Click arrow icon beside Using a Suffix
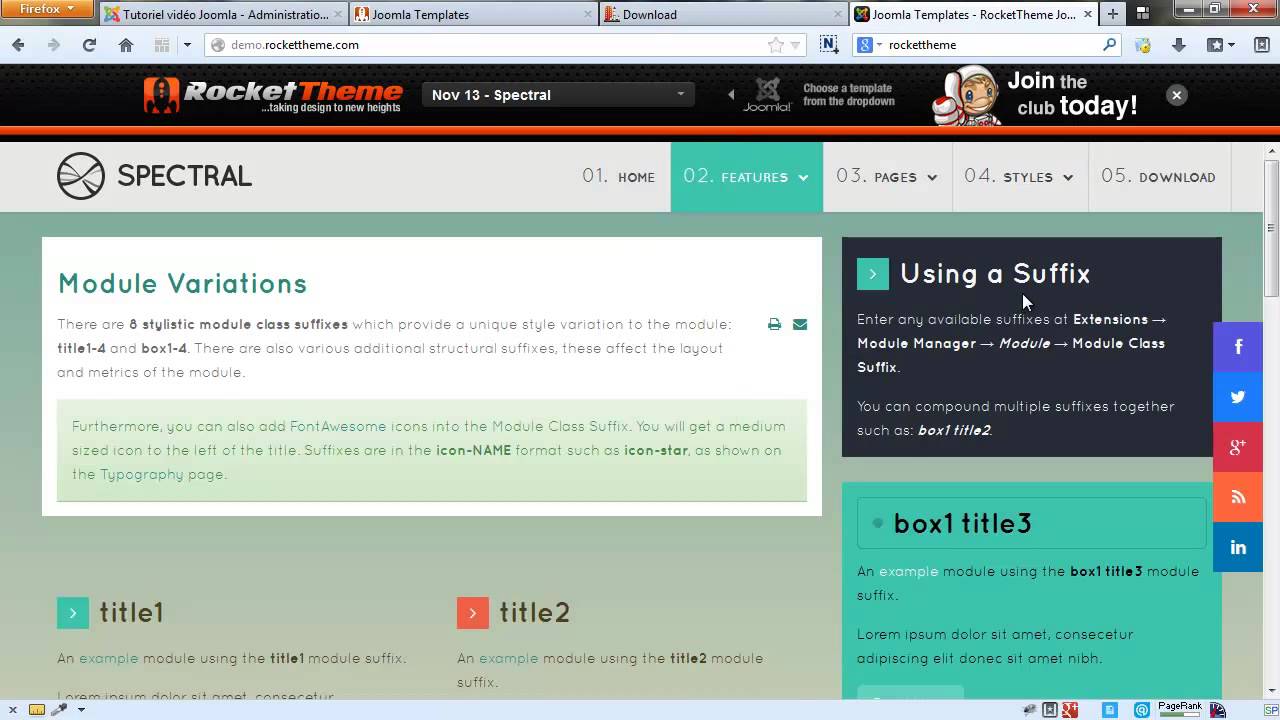 (873, 274)
